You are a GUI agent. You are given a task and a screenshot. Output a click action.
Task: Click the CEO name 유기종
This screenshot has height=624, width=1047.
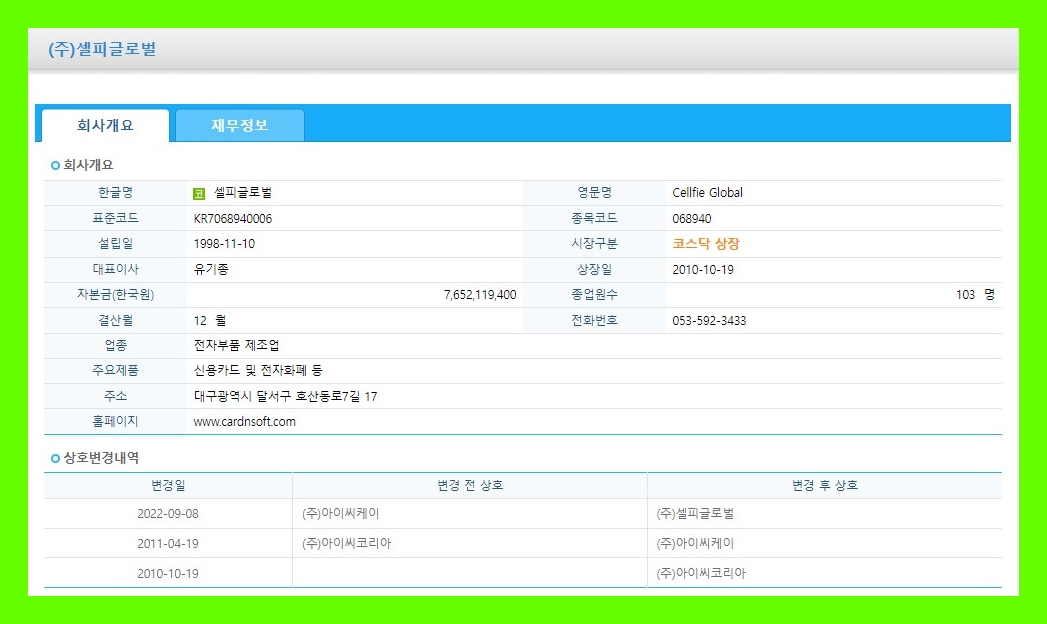tap(211, 270)
